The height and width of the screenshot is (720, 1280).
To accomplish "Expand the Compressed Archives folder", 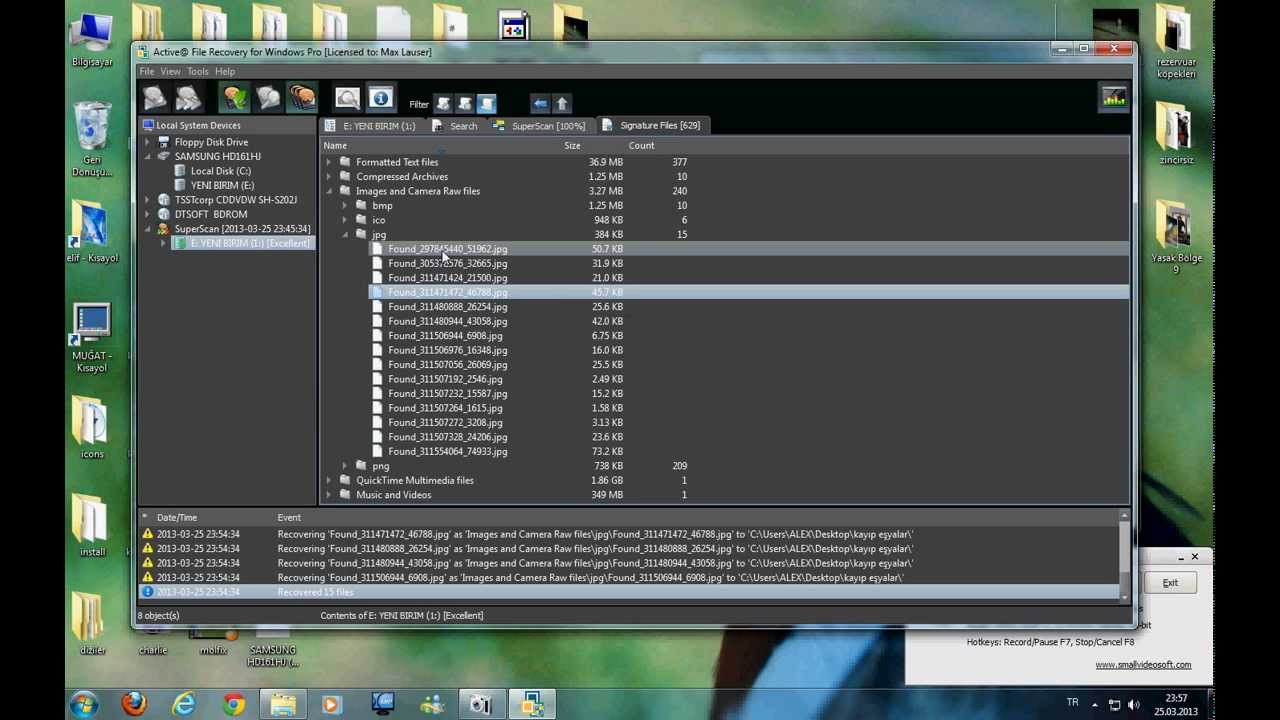I will pyautogui.click(x=329, y=176).
